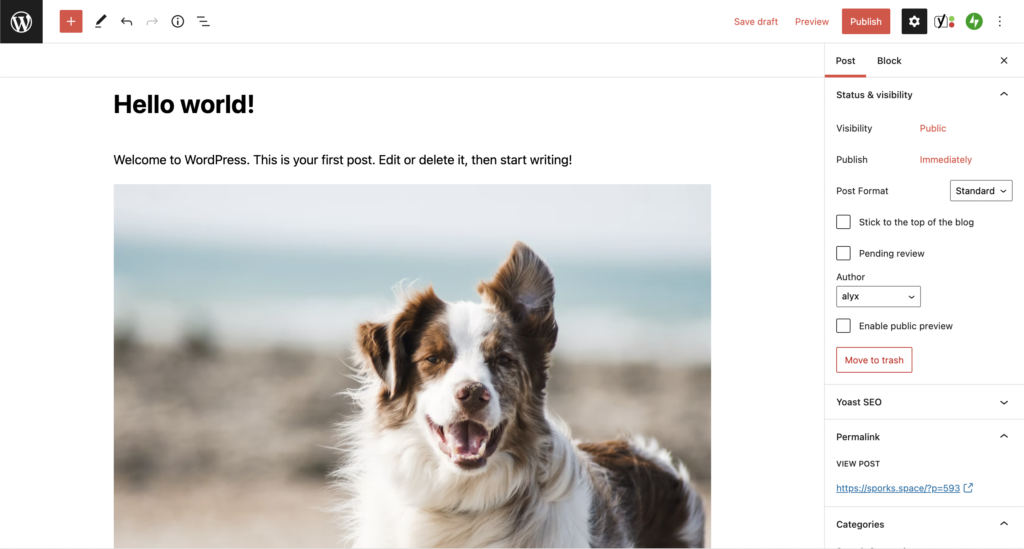Select the pencil Tools icon

click(101, 22)
